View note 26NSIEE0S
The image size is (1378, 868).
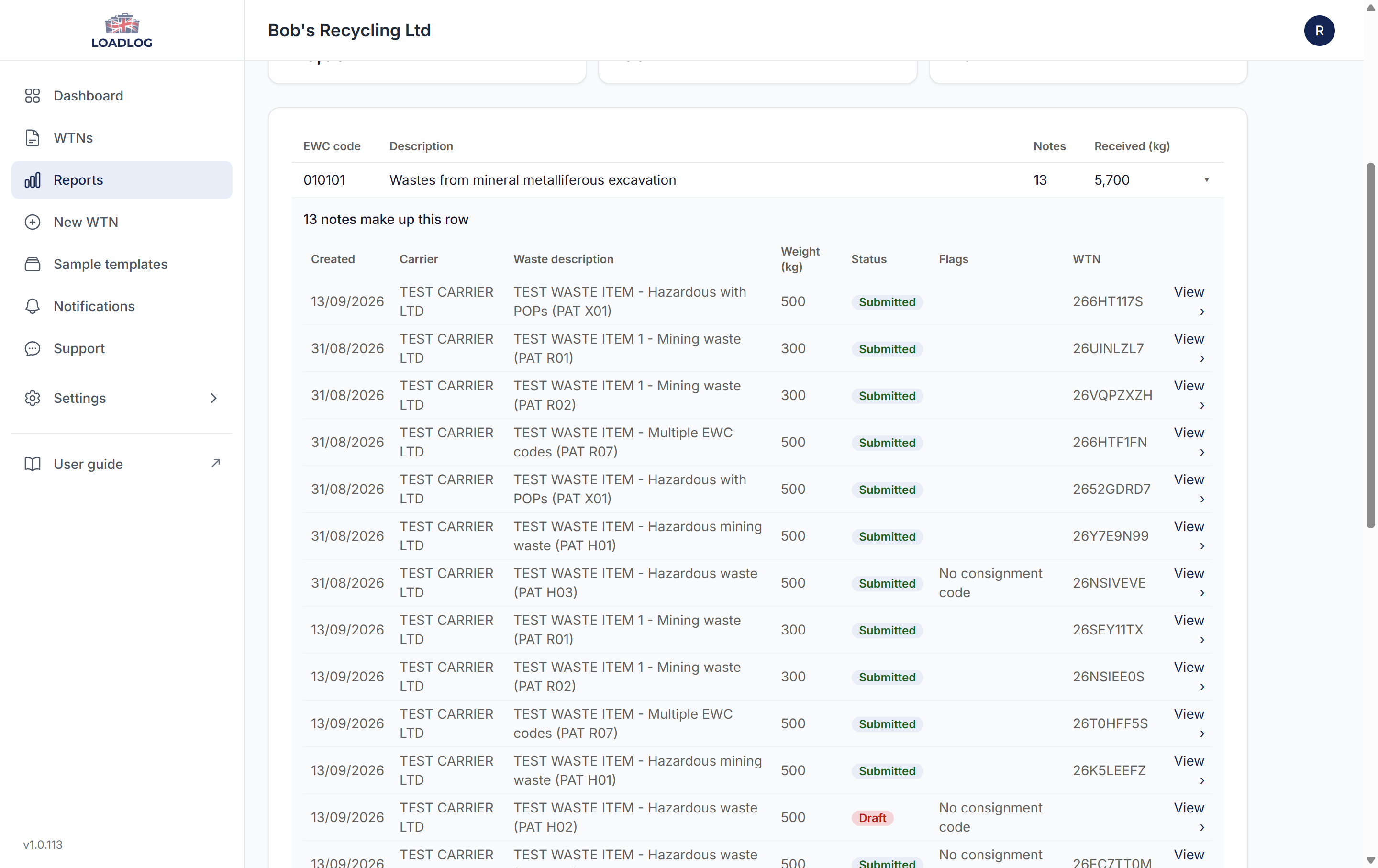(1189, 676)
